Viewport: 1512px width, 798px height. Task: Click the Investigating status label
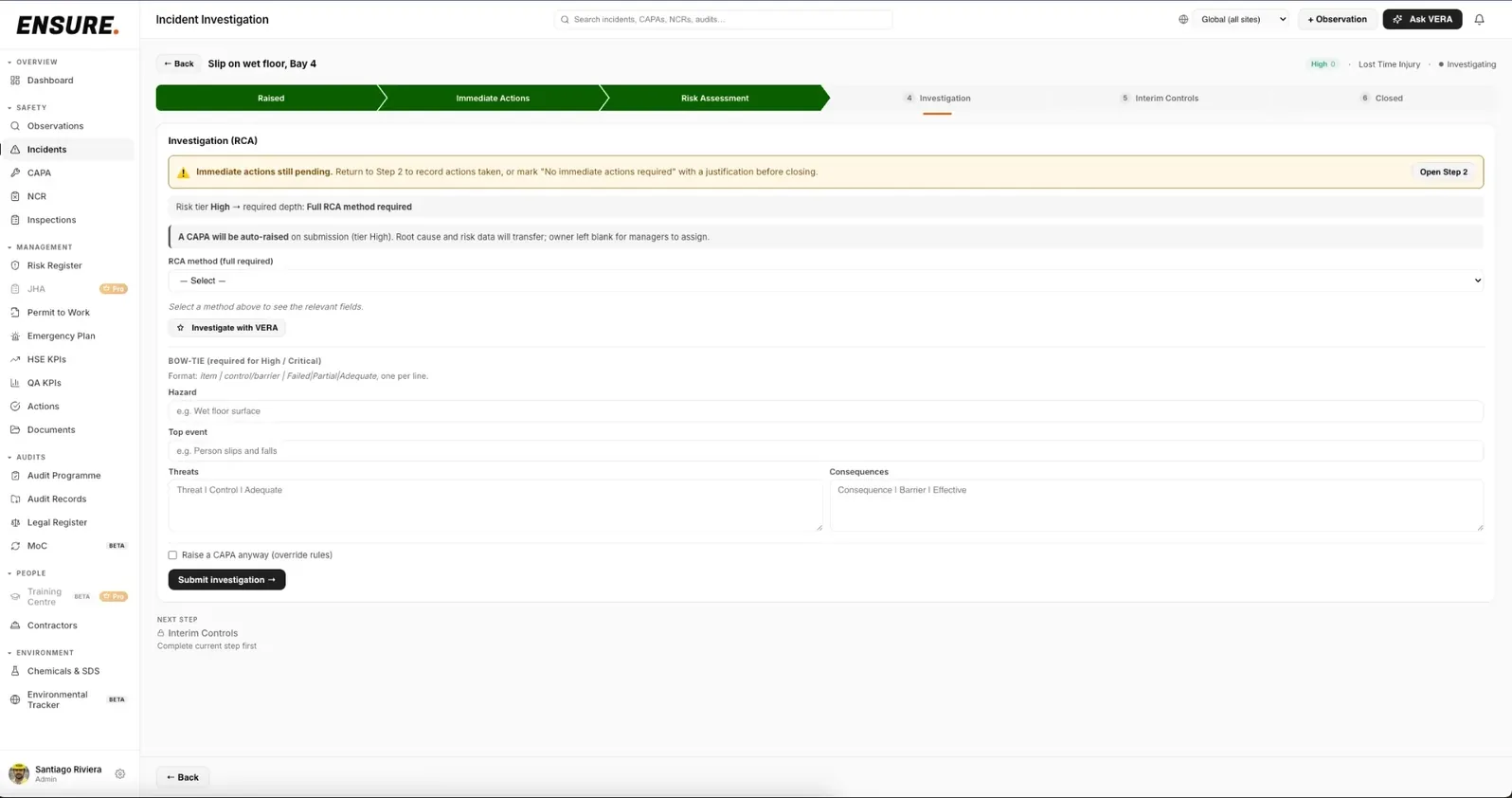point(1467,64)
